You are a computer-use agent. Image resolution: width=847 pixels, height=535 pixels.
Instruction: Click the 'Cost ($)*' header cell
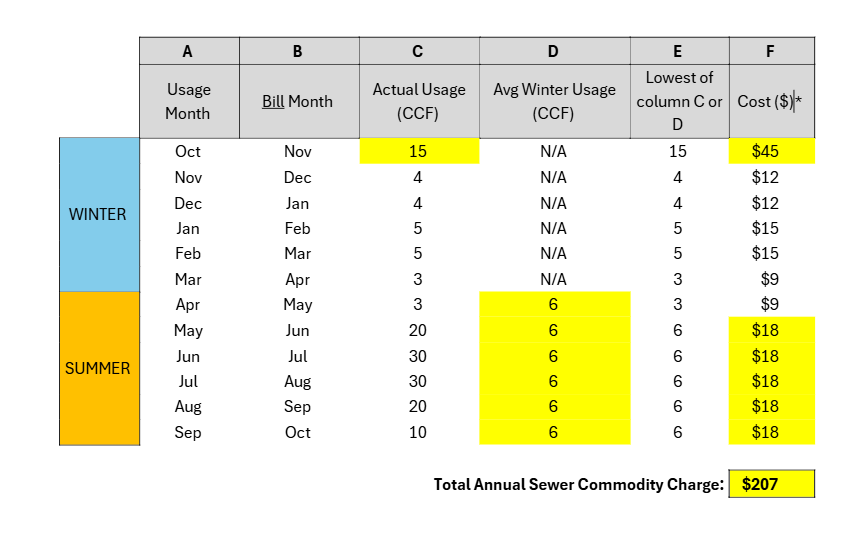coord(771,101)
